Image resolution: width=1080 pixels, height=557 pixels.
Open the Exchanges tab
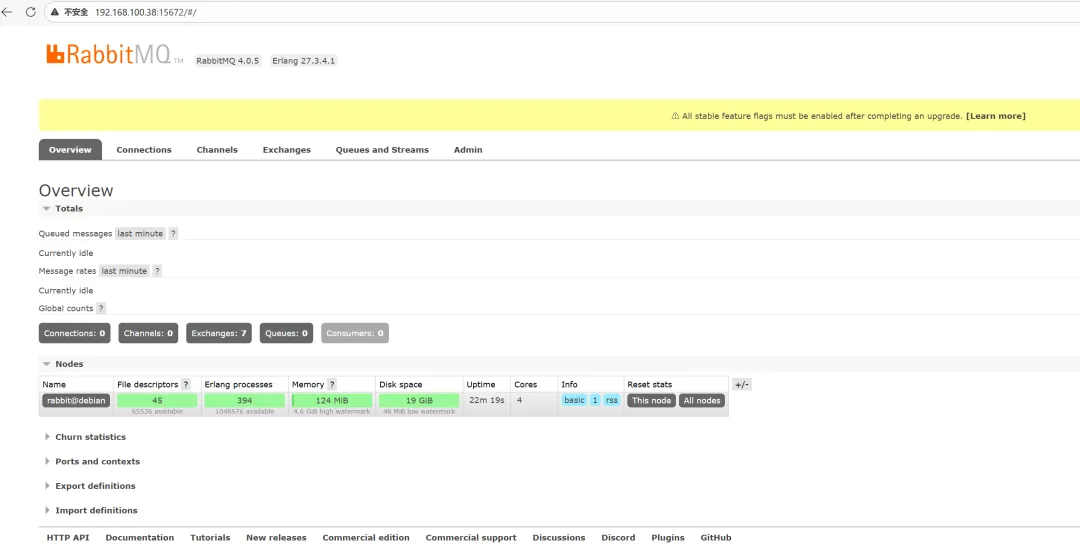click(287, 150)
